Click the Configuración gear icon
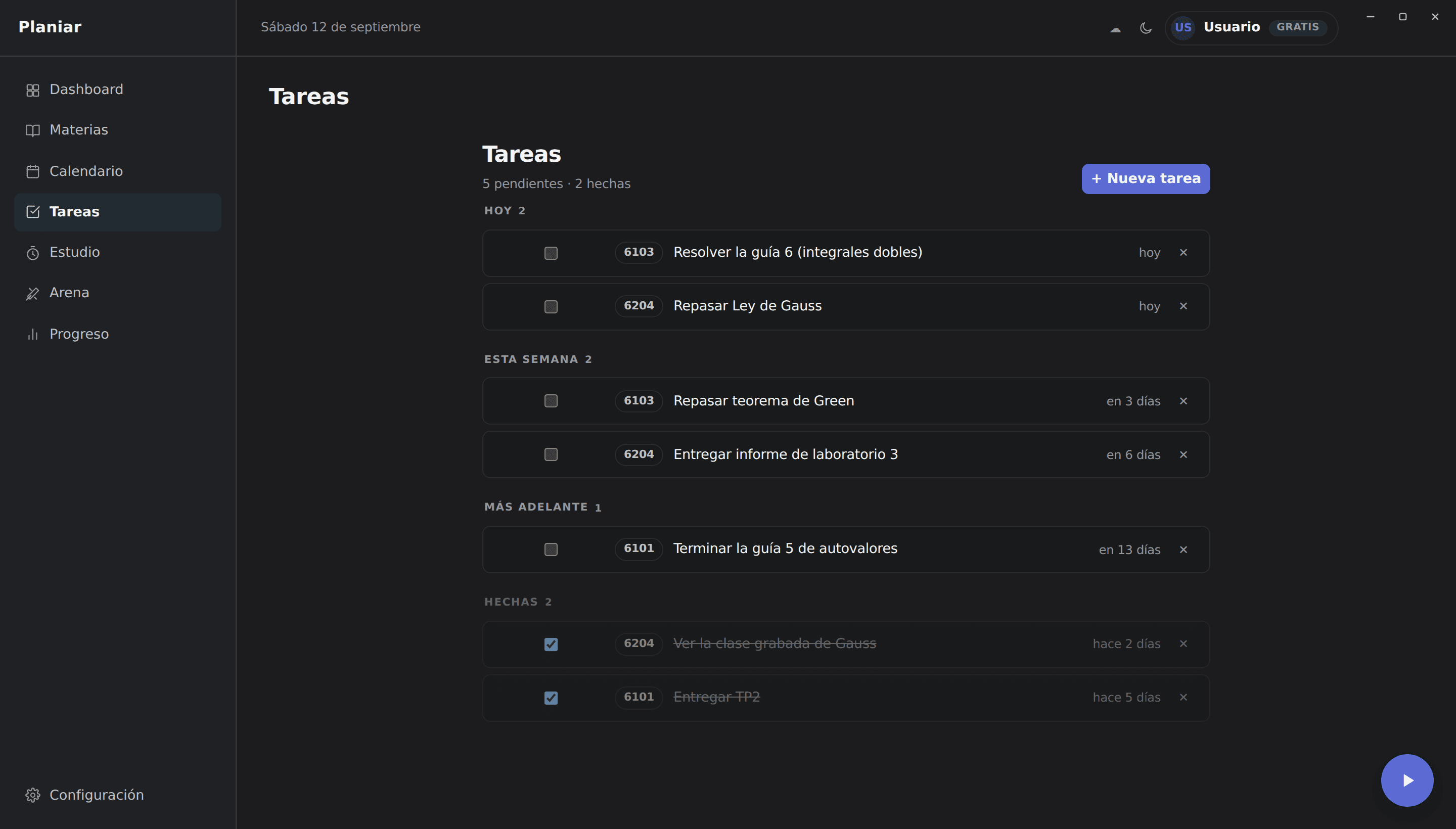The height and width of the screenshot is (829, 1456). [32, 795]
